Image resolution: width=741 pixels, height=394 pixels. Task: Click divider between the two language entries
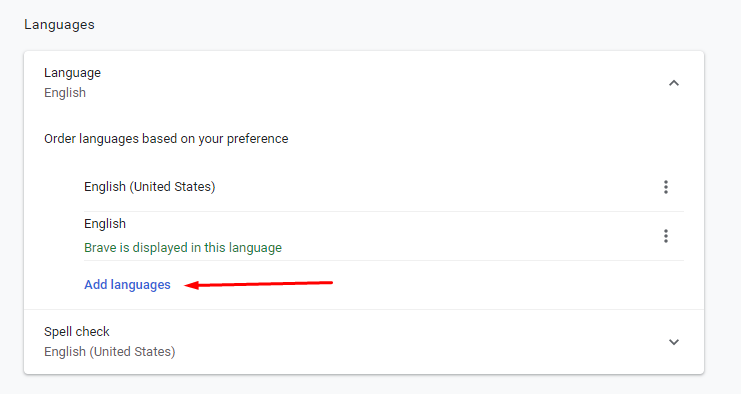[x=384, y=211]
